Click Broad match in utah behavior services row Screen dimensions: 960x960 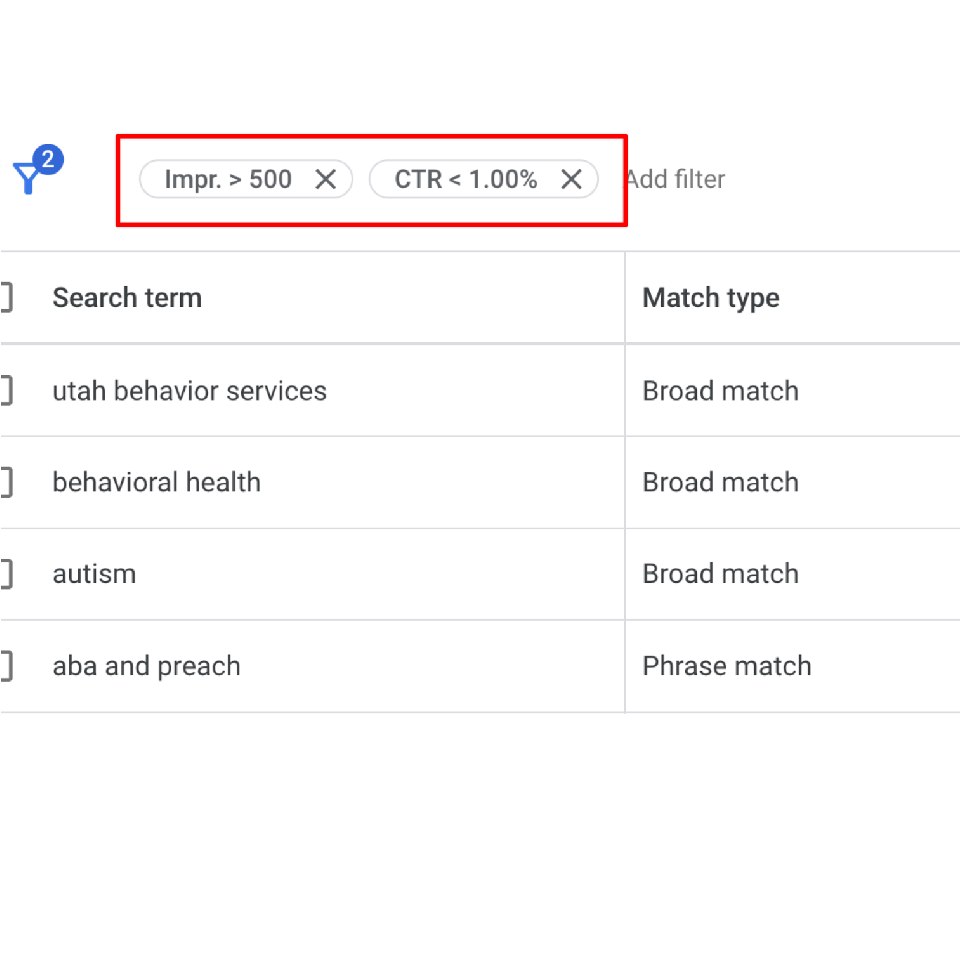point(721,391)
